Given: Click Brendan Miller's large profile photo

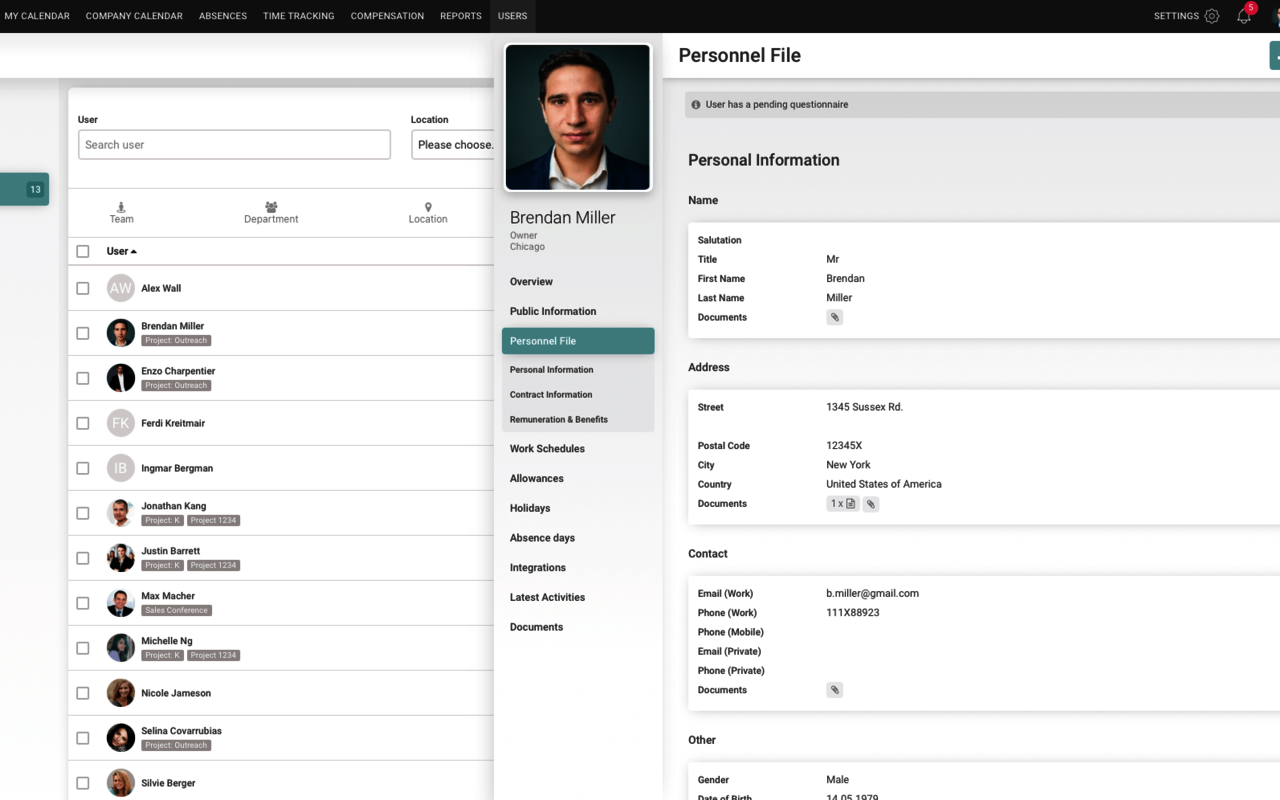Looking at the screenshot, I should tap(578, 117).
